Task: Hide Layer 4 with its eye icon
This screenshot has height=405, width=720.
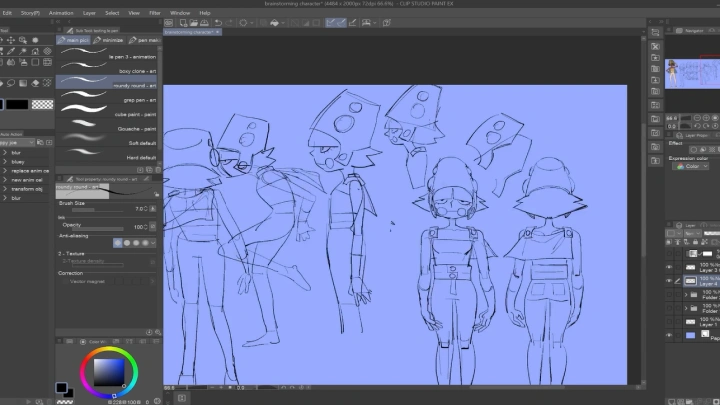Action: (669, 281)
